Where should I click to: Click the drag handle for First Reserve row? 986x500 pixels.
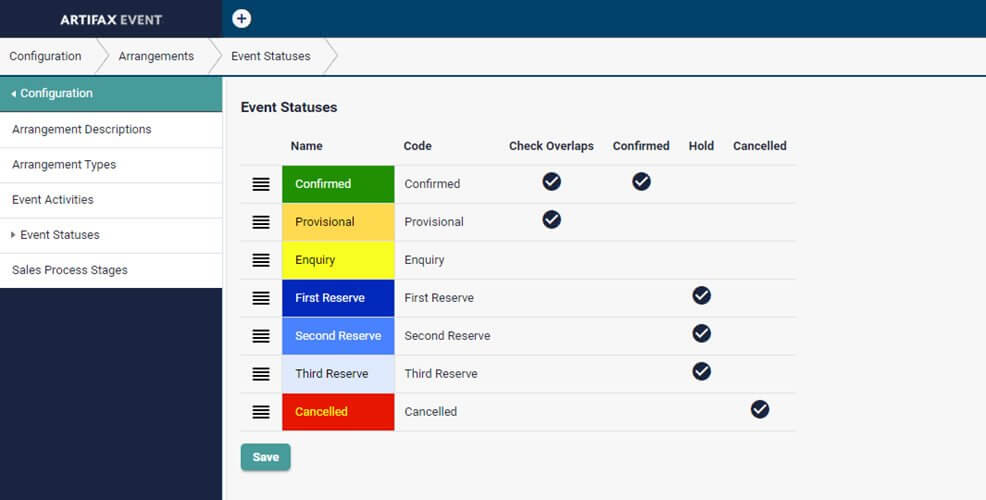261,298
